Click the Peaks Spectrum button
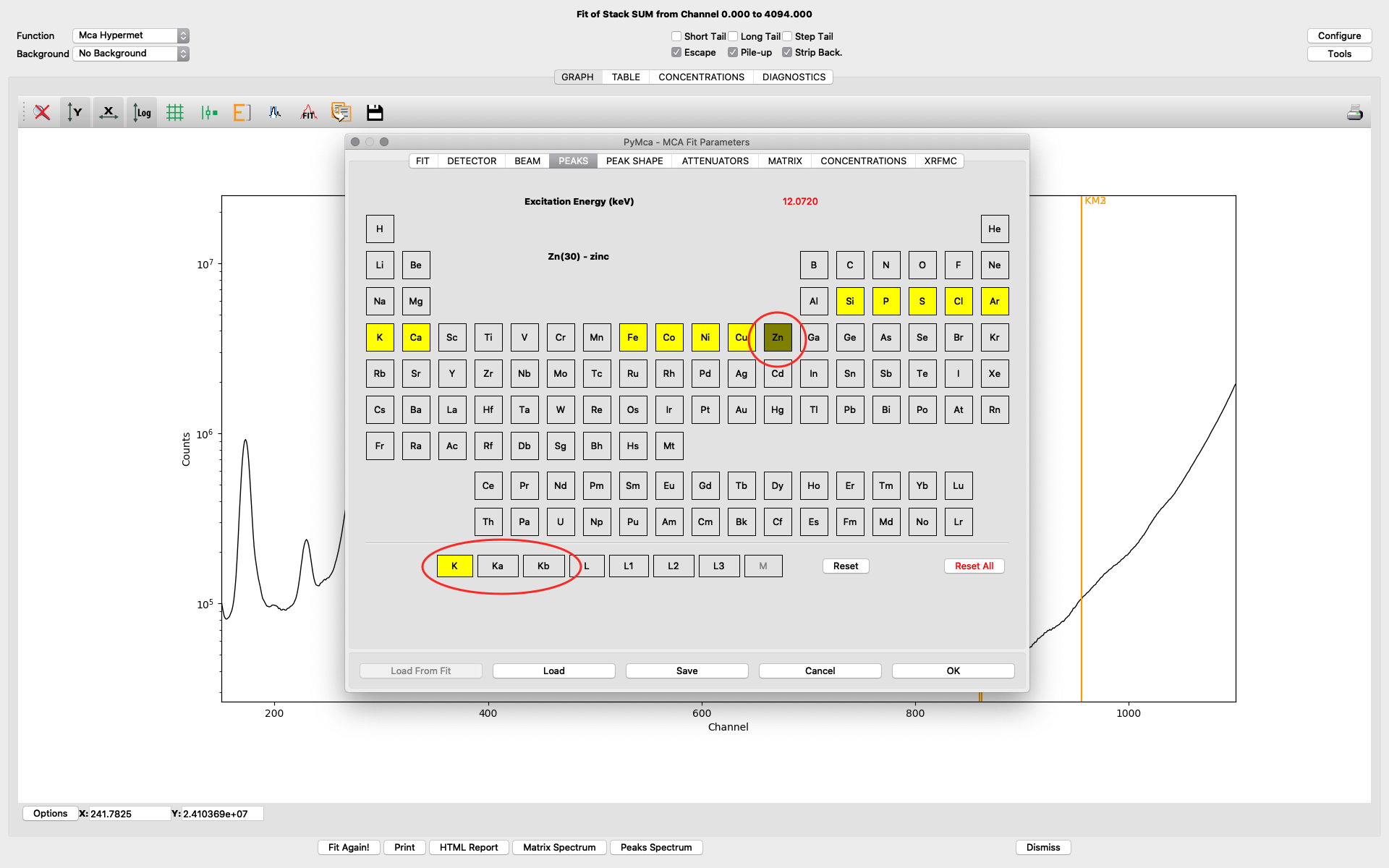The width and height of the screenshot is (1389, 868). pos(656,847)
